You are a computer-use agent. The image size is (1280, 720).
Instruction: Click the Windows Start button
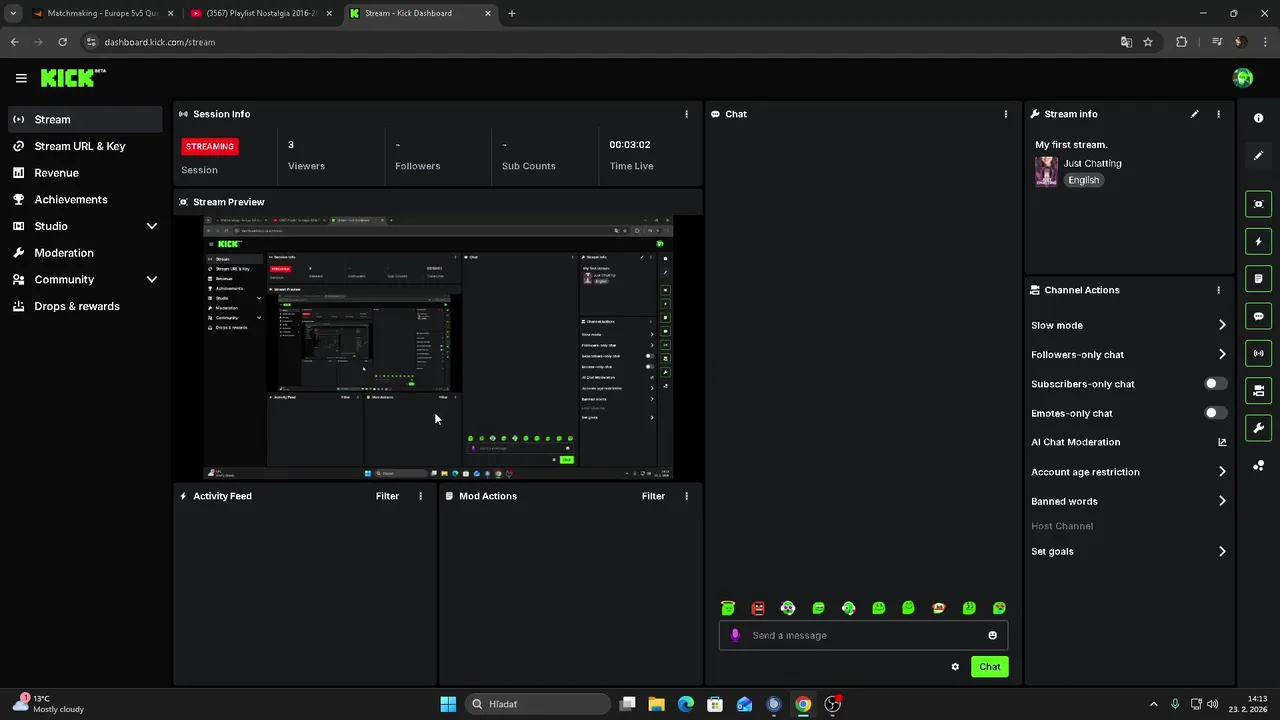(x=448, y=704)
